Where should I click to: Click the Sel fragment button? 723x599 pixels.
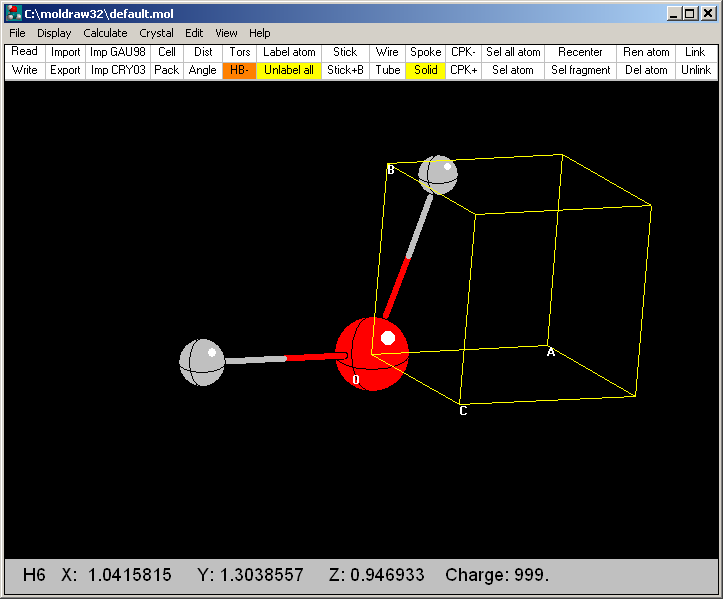click(x=581, y=70)
